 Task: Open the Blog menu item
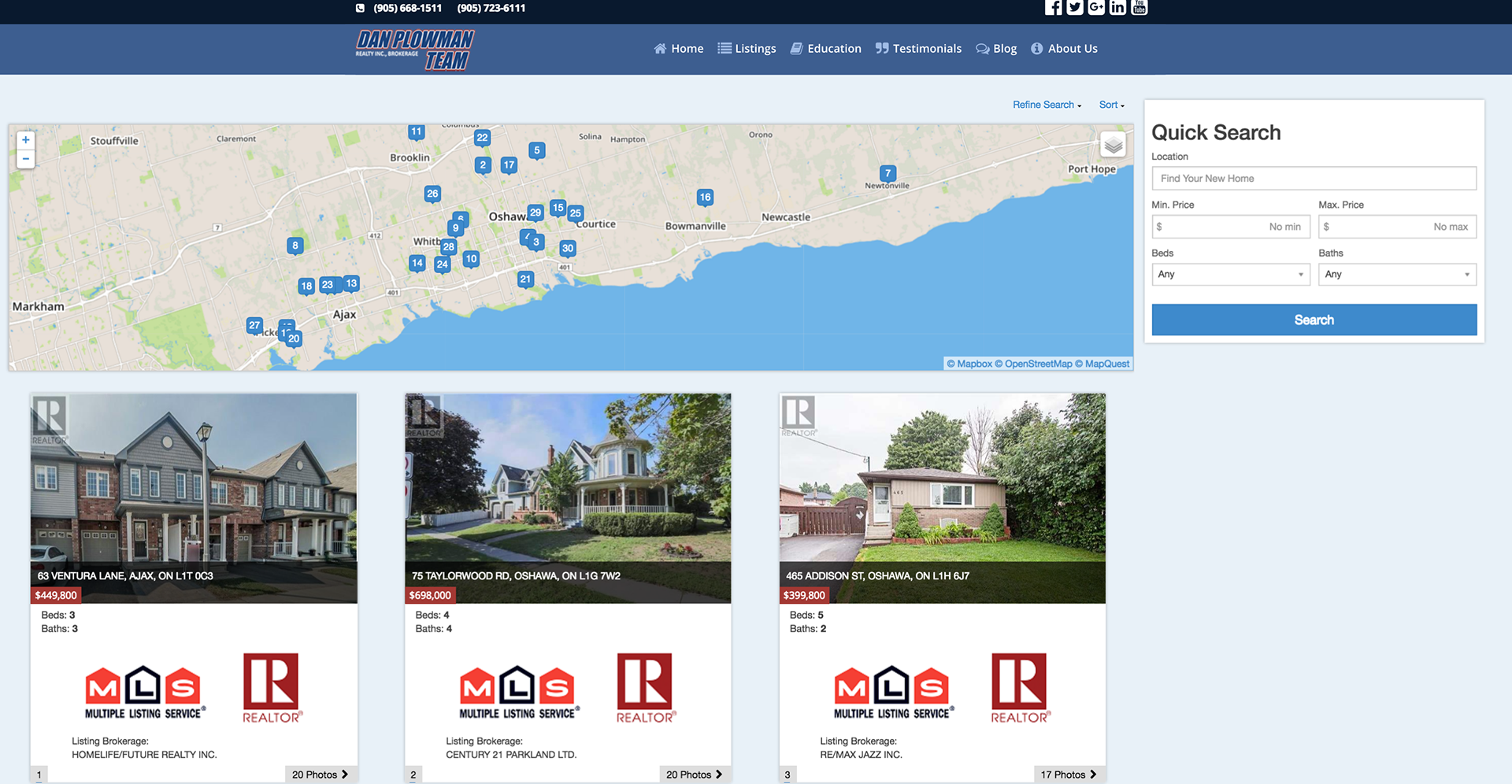click(x=996, y=49)
